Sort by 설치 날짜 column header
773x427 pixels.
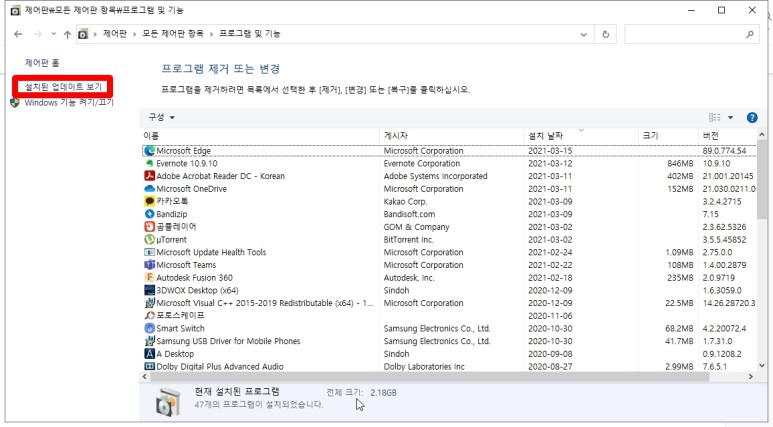point(548,135)
